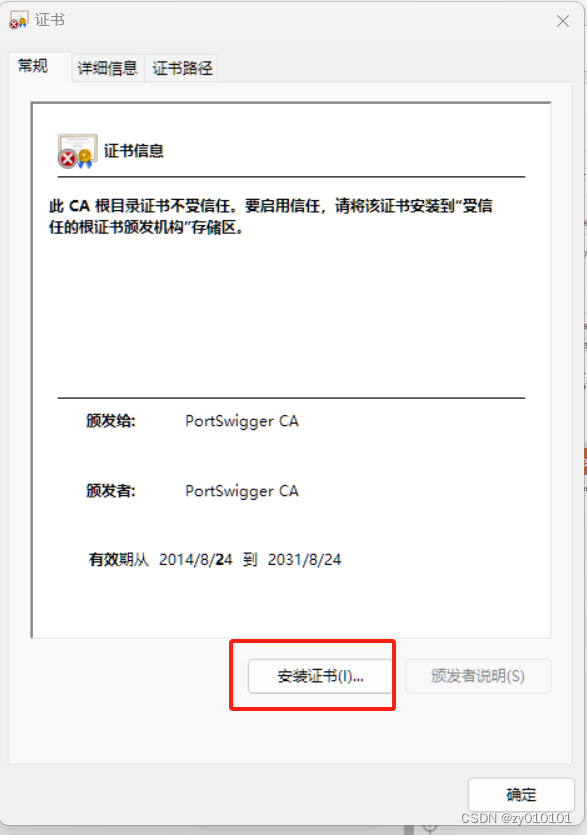Click the untrusted certificate info icon

pos(77,151)
